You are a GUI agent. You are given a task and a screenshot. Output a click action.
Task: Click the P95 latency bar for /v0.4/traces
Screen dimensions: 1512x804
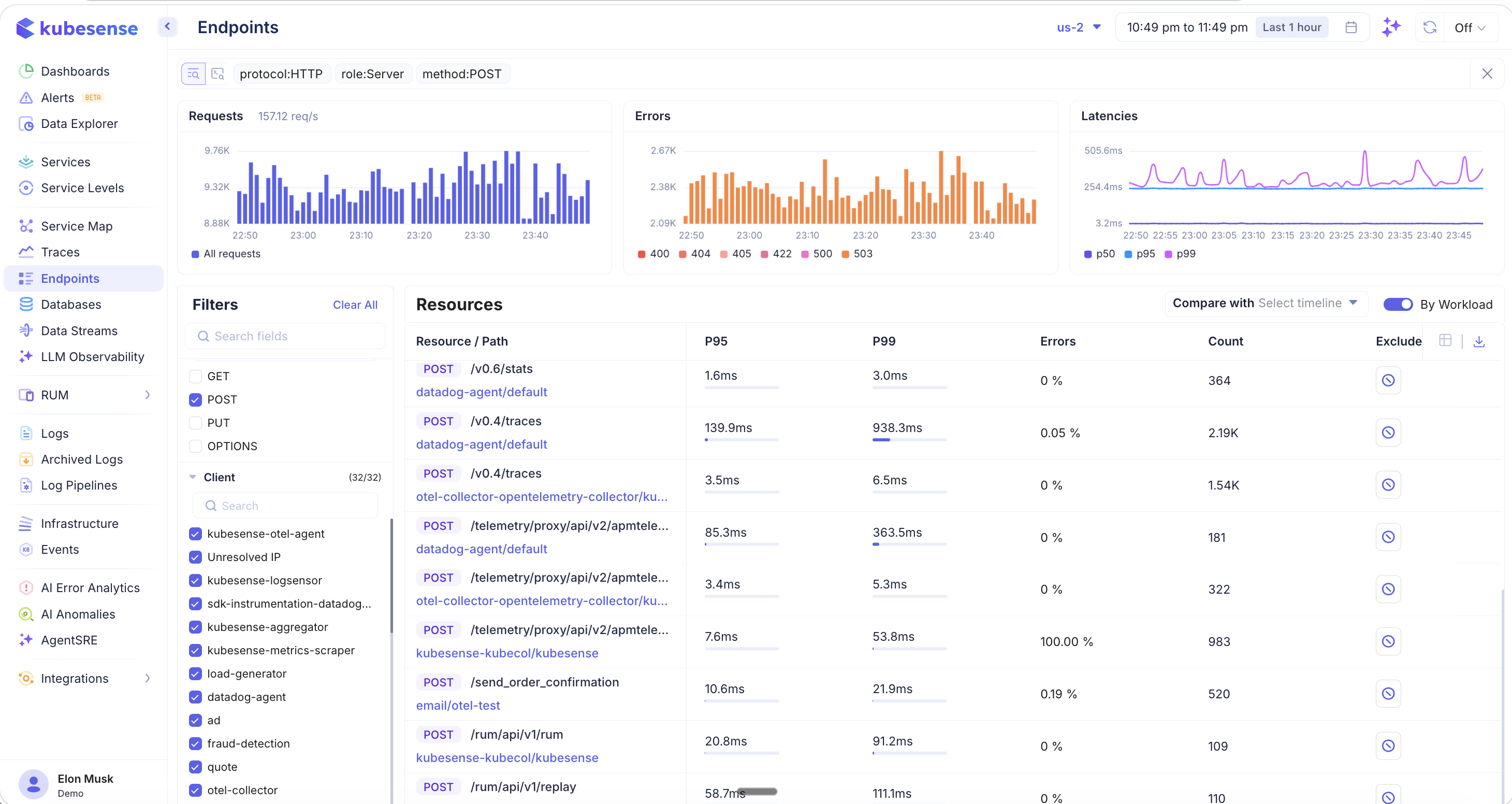click(x=742, y=439)
